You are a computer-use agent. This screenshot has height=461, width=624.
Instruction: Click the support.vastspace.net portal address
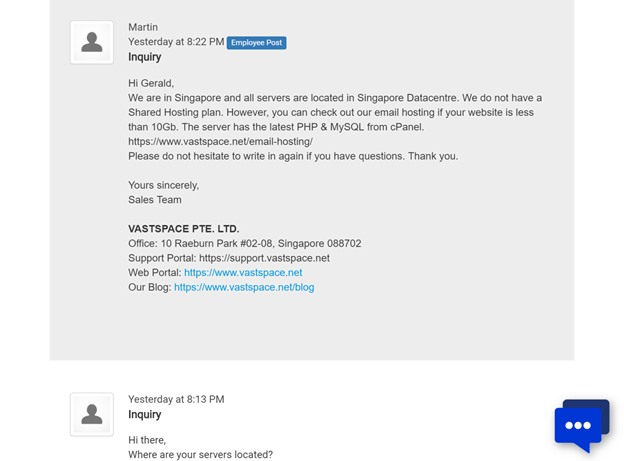coord(264,258)
